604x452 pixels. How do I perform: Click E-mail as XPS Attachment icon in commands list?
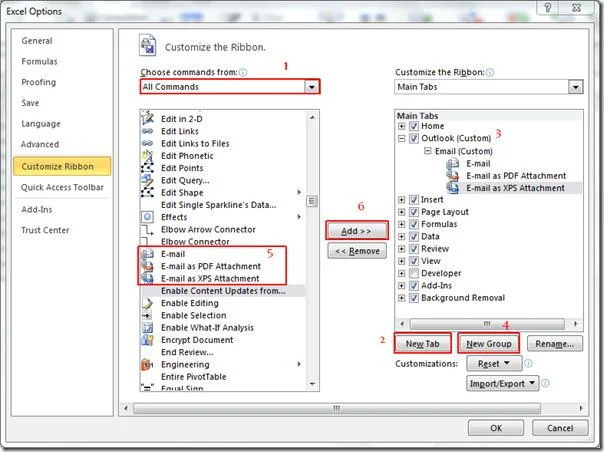[x=147, y=278]
